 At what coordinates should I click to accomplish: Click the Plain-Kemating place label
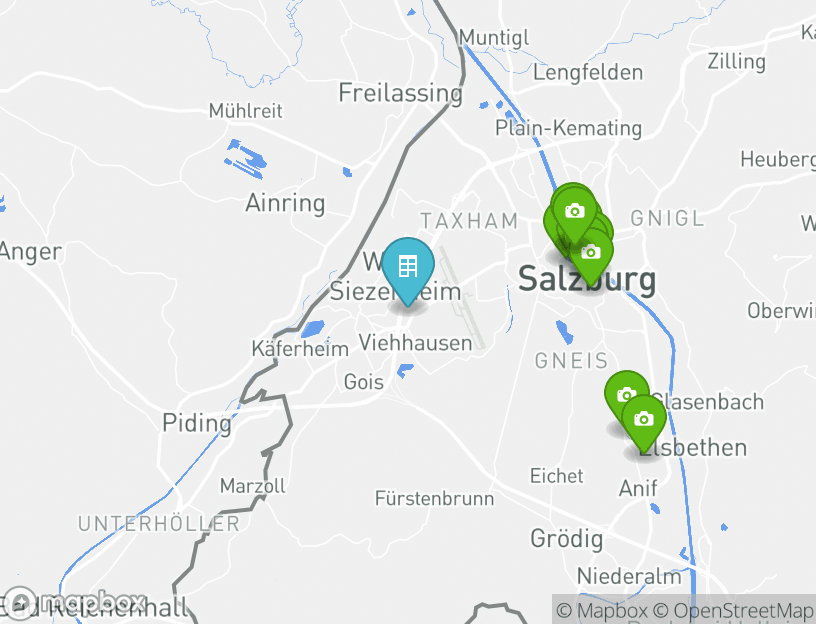click(x=568, y=128)
